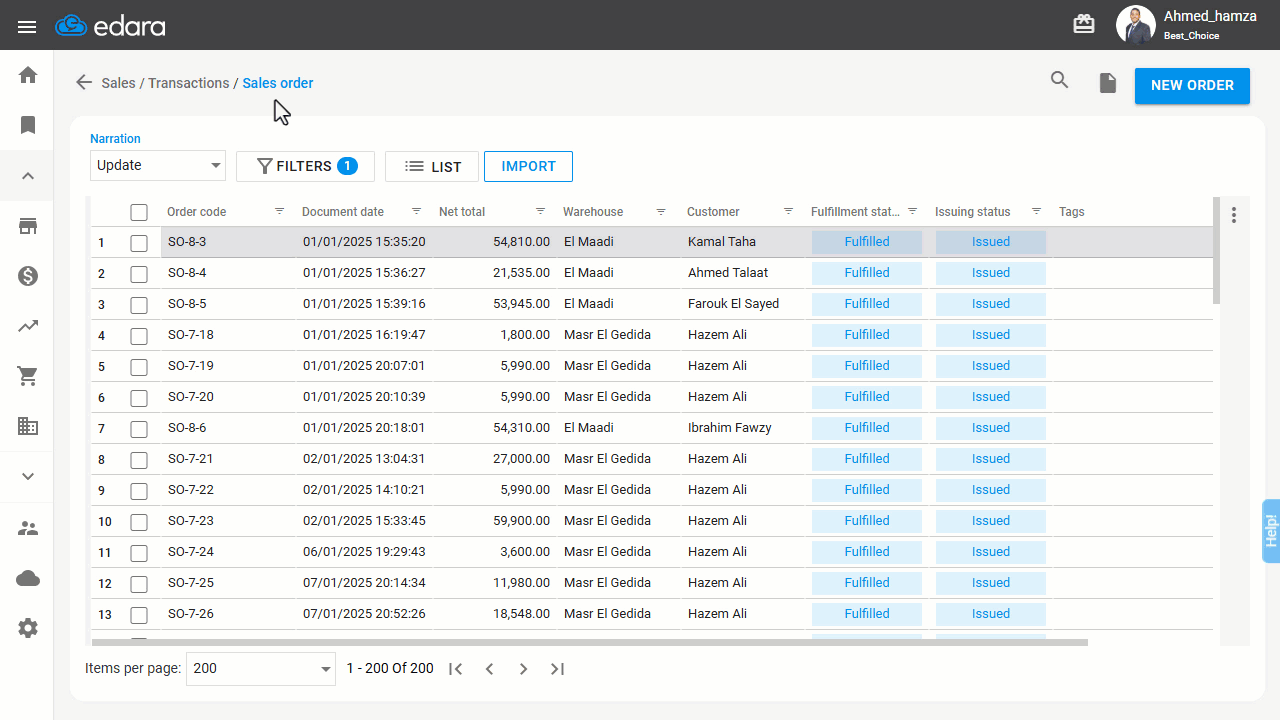Go back using the left arrow
The image size is (1280, 720).
(x=84, y=83)
